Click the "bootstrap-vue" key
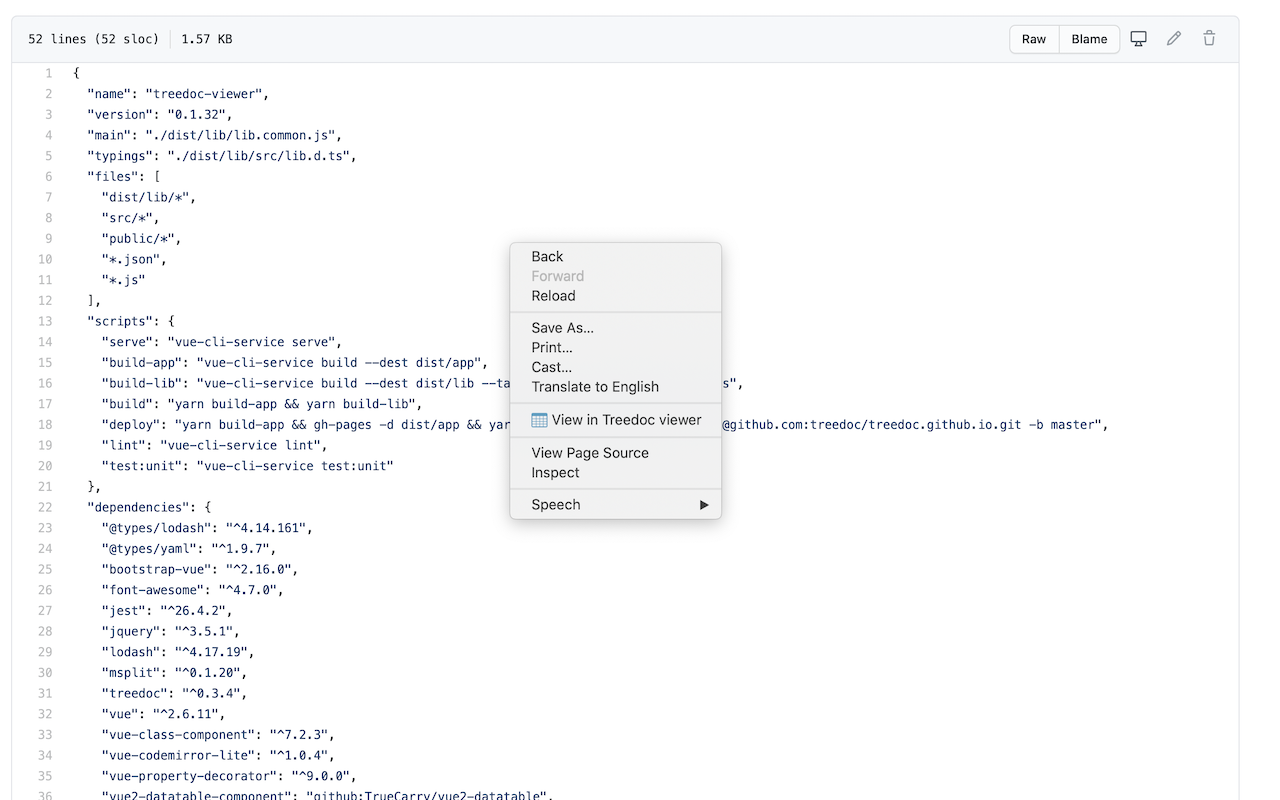Viewport: 1280px width, 800px height. pyautogui.click(x=156, y=569)
